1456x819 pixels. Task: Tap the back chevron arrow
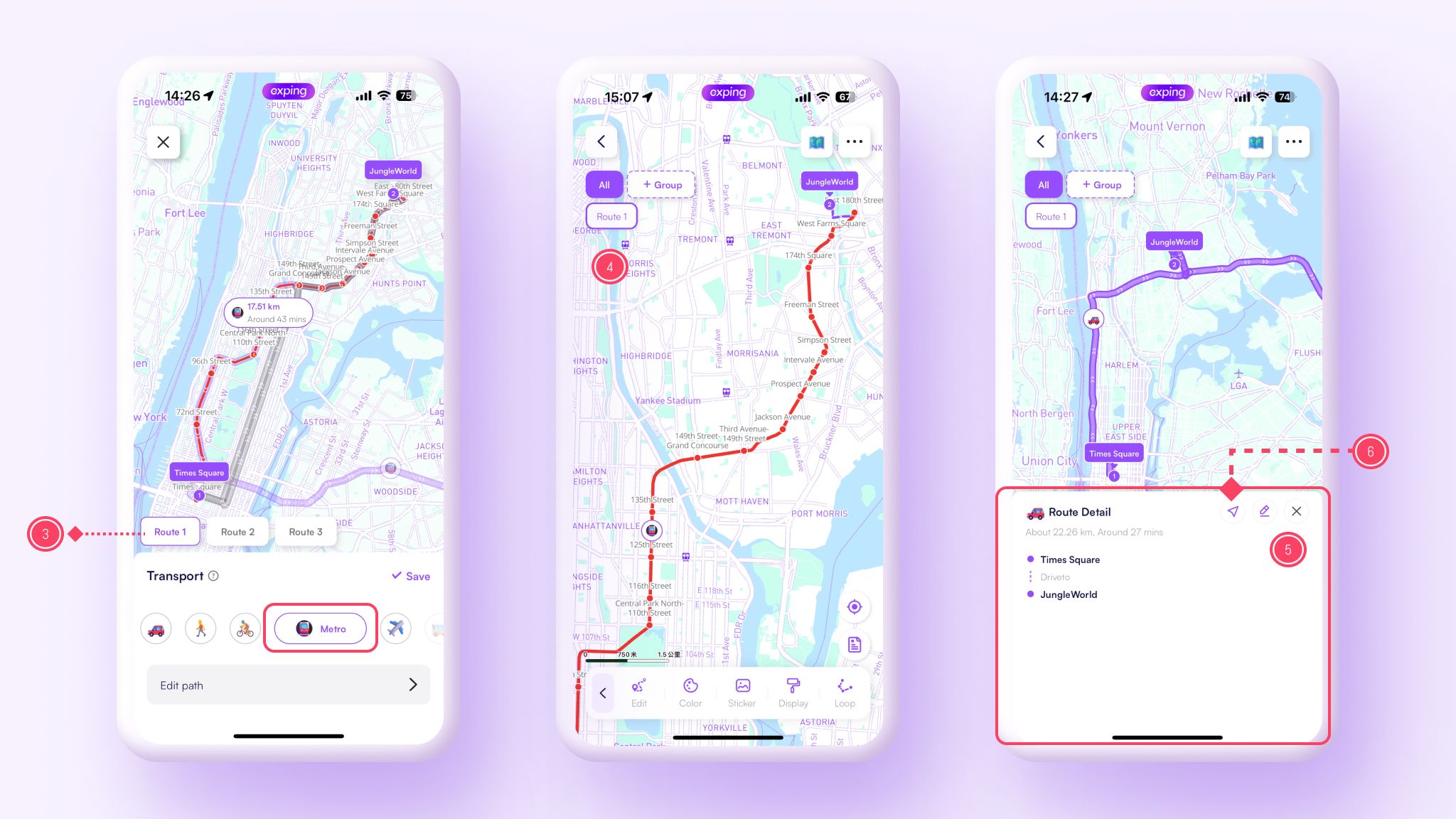602,141
